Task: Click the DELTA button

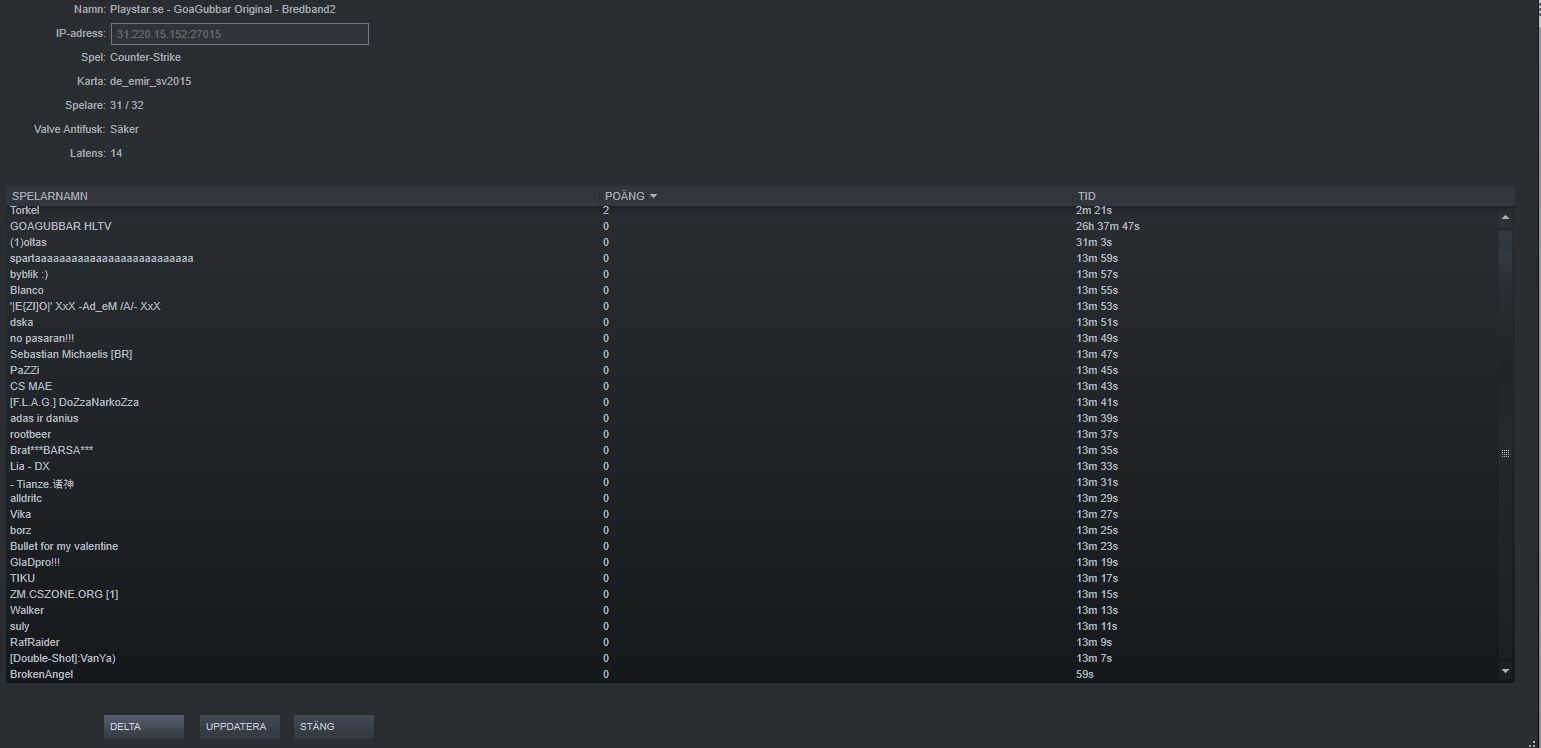Action: [x=143, y=727]
